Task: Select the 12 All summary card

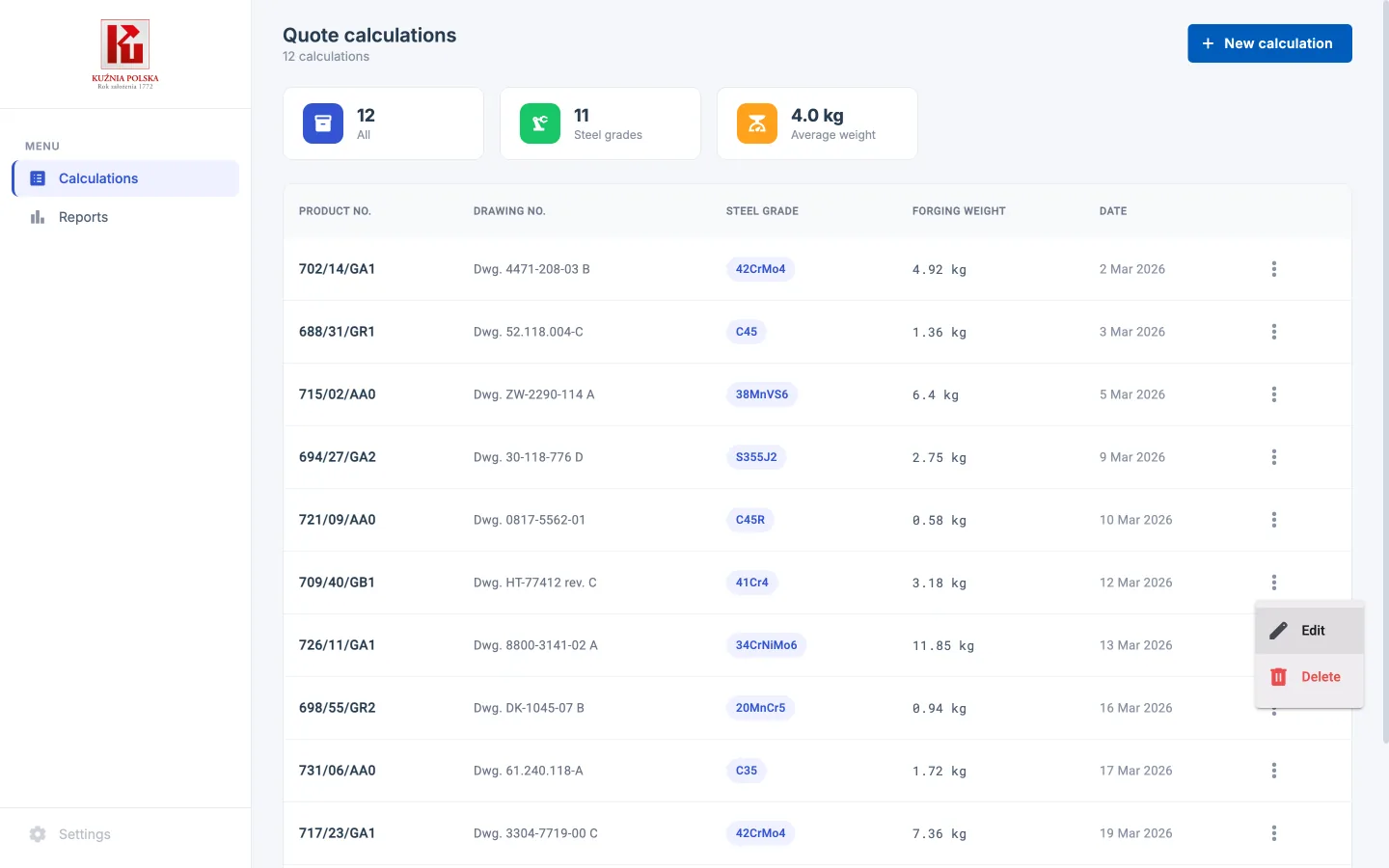Action: [x=383, y=123]
